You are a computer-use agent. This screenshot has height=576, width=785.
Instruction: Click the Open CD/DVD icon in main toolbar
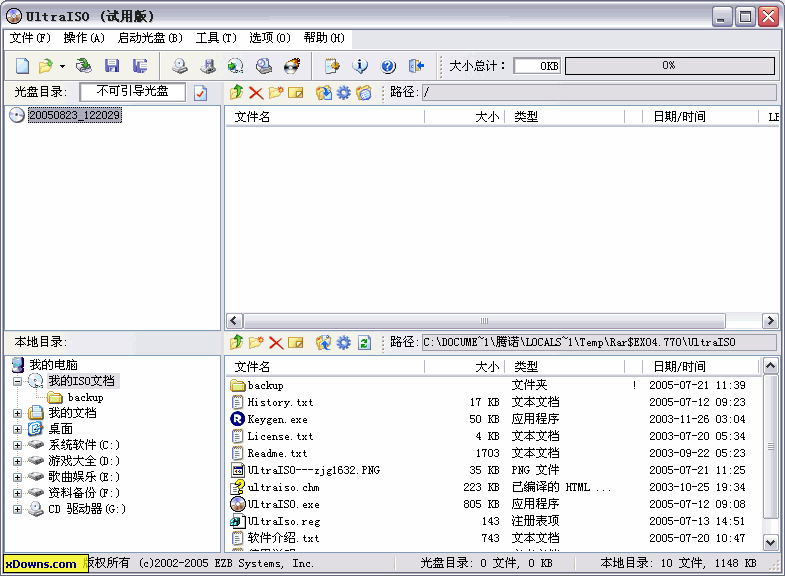[84, 66]
